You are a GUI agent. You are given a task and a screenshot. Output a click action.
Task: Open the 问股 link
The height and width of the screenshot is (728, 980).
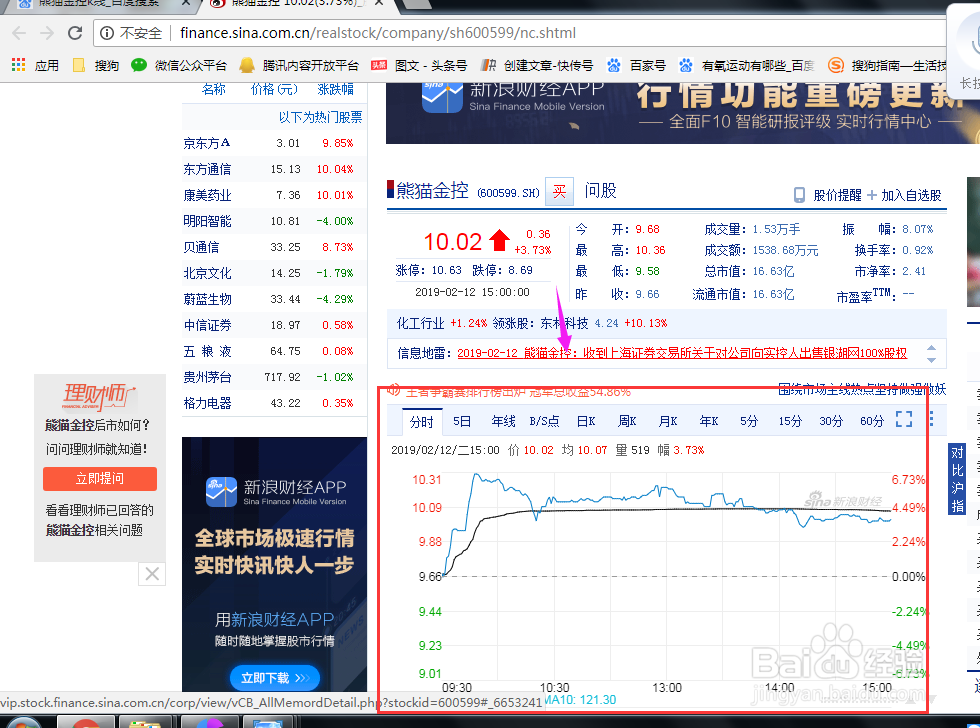(x=600, y=190)
